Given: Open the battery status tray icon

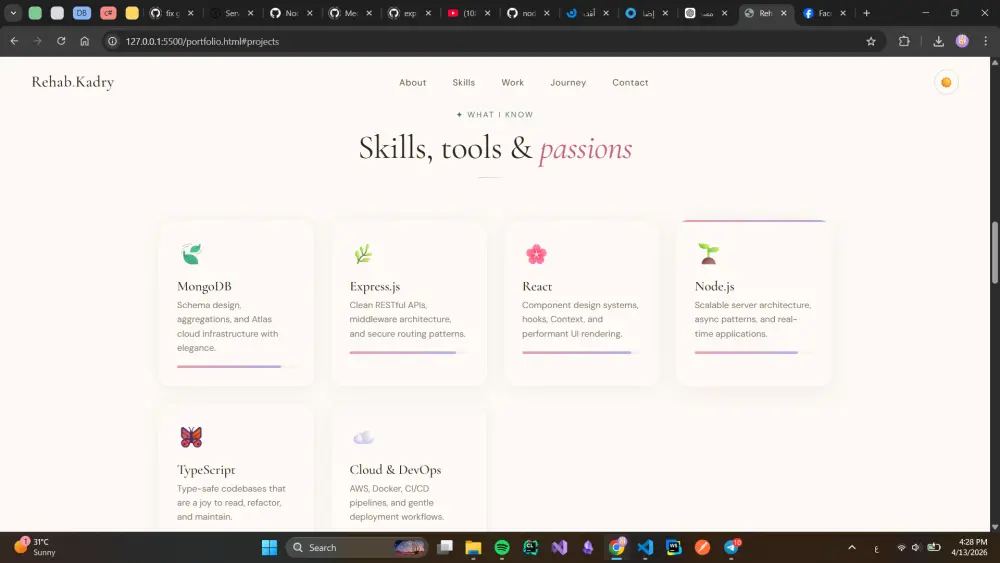Looking at the screenshot, I should click(x=934, y=548).
